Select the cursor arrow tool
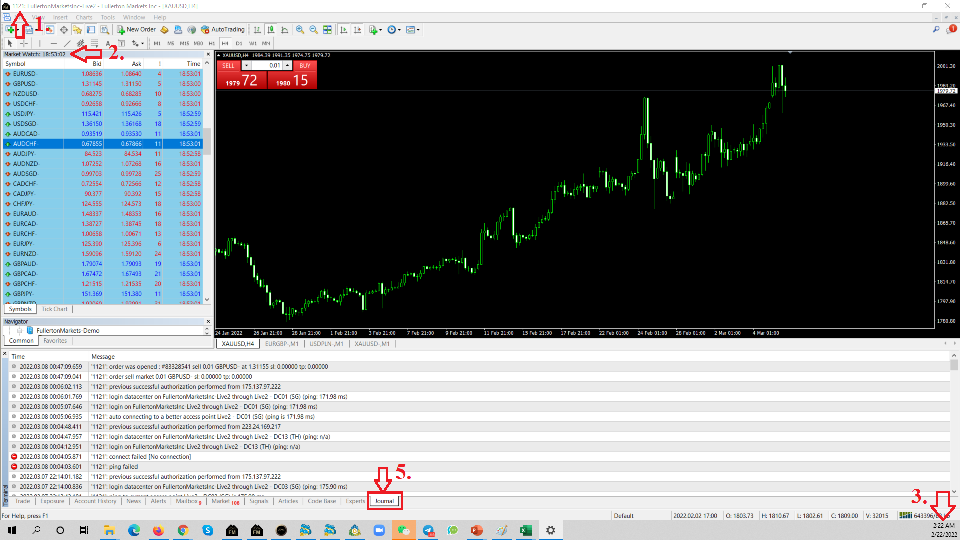The image size is (960, 540). pos(10,43)
